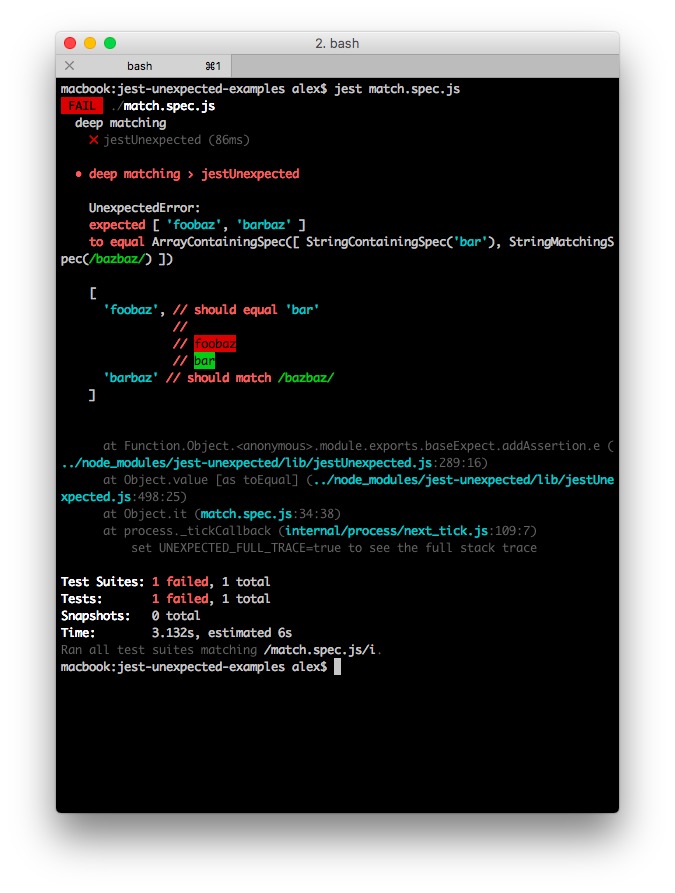Click the yellow minimize window button

[90, 43]
